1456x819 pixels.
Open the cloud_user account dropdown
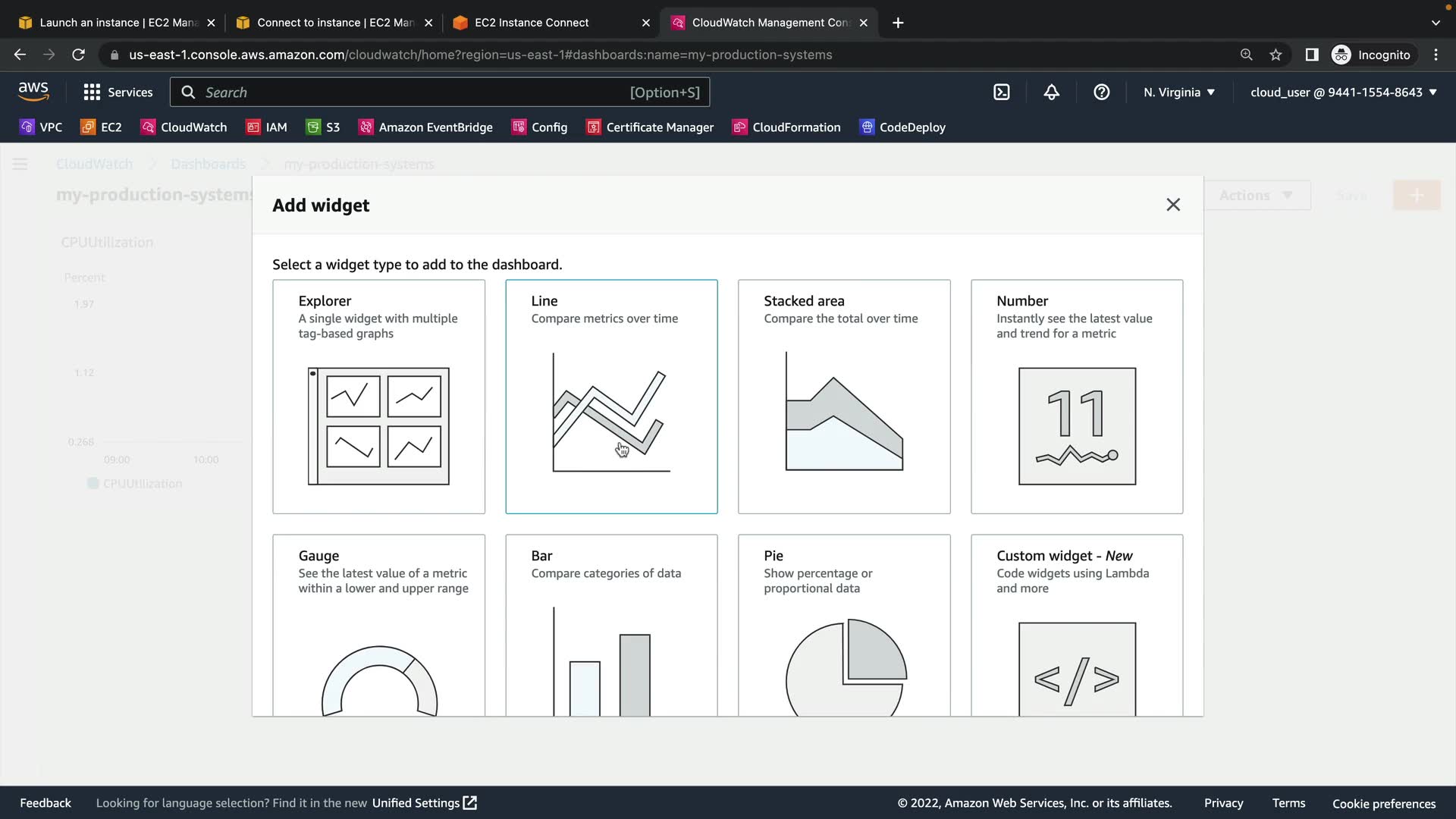pos(1343,93)
